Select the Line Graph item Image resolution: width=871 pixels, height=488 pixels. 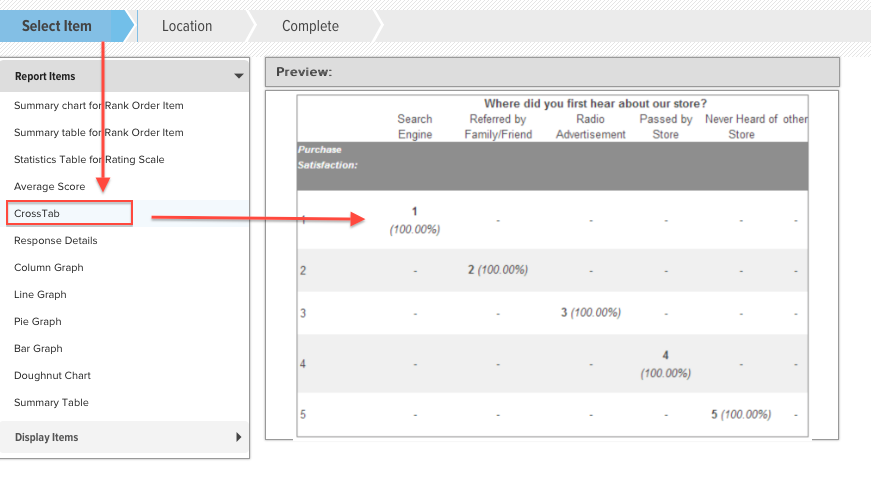coord(40,294)
